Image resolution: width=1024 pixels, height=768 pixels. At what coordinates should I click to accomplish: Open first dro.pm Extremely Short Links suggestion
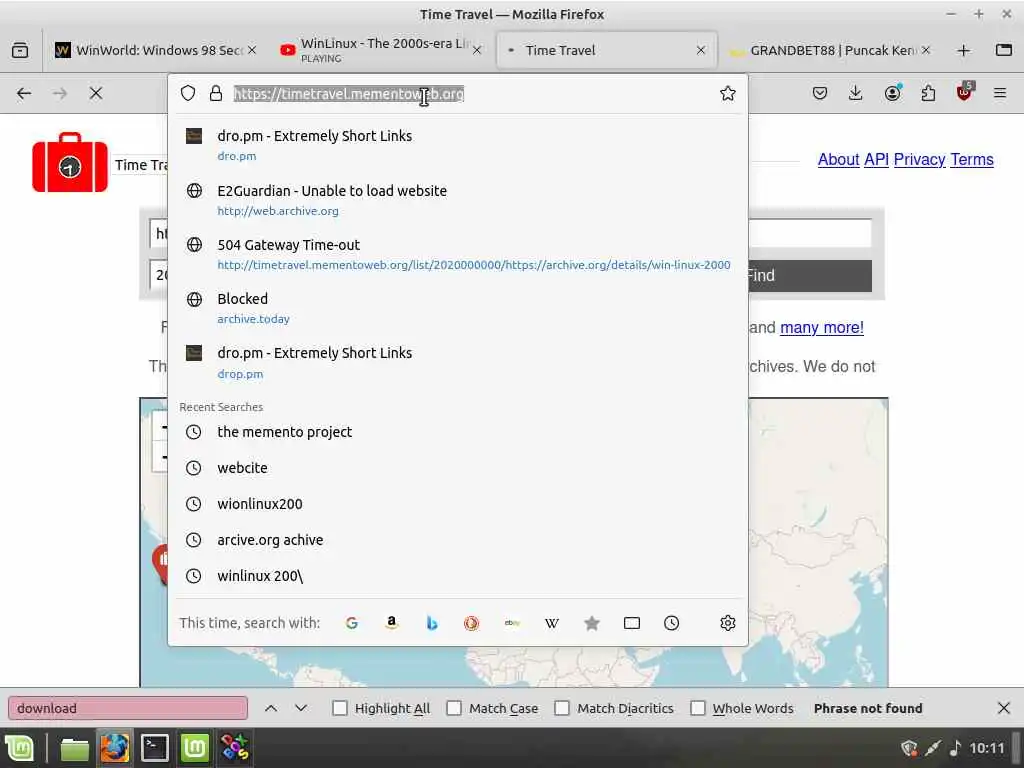457,145
